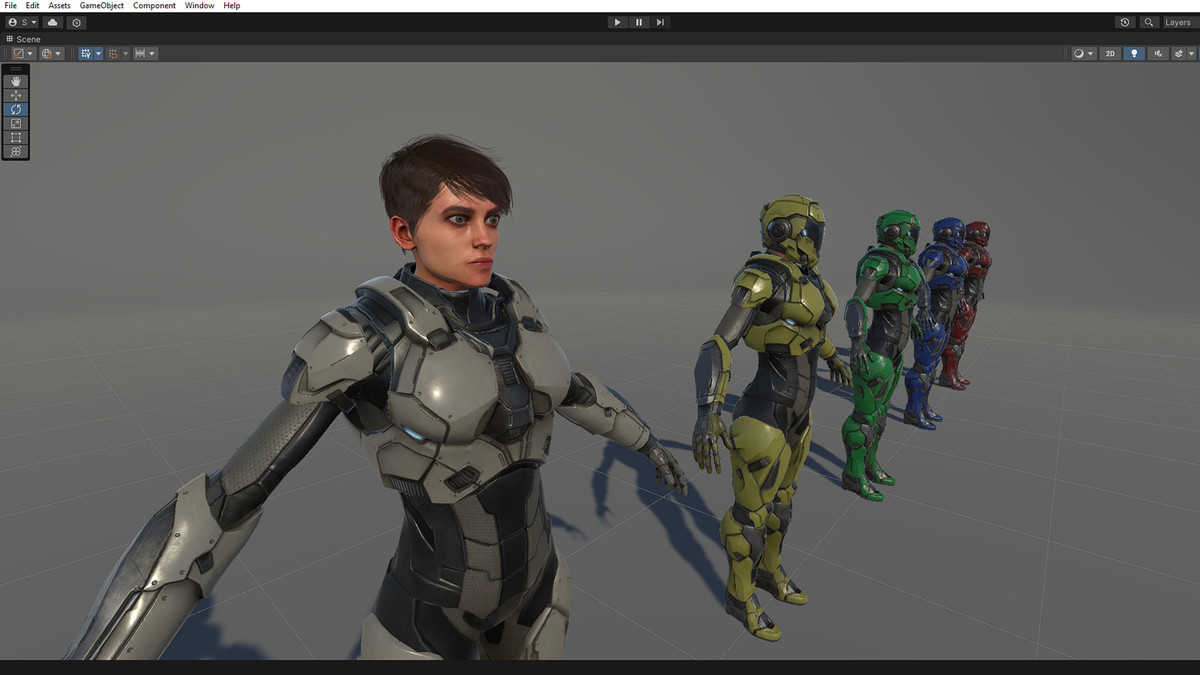
Task: Expand snap increment settings arrow
Action: [152, 53]
